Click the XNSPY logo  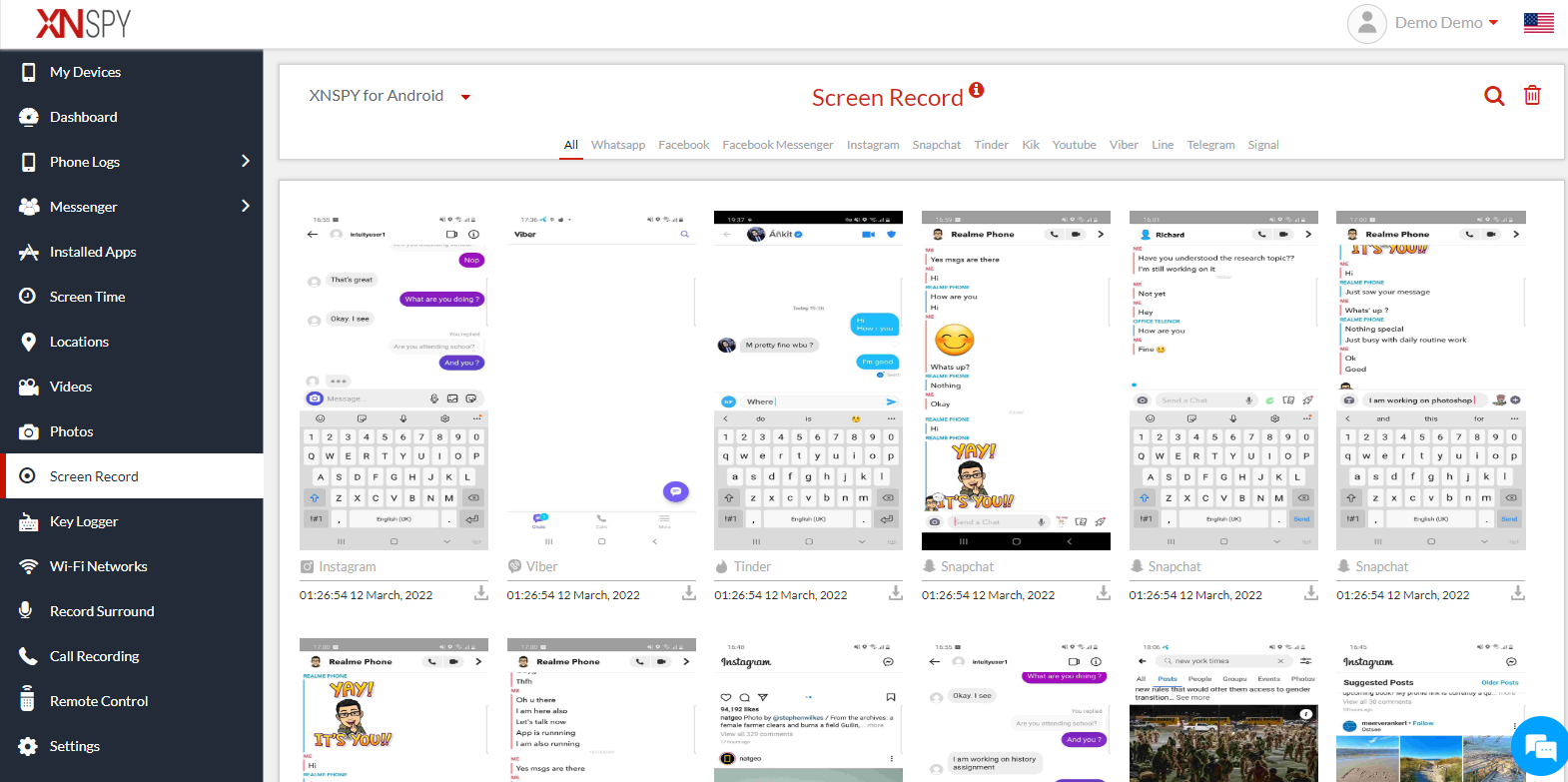click(x=84, y=23)
